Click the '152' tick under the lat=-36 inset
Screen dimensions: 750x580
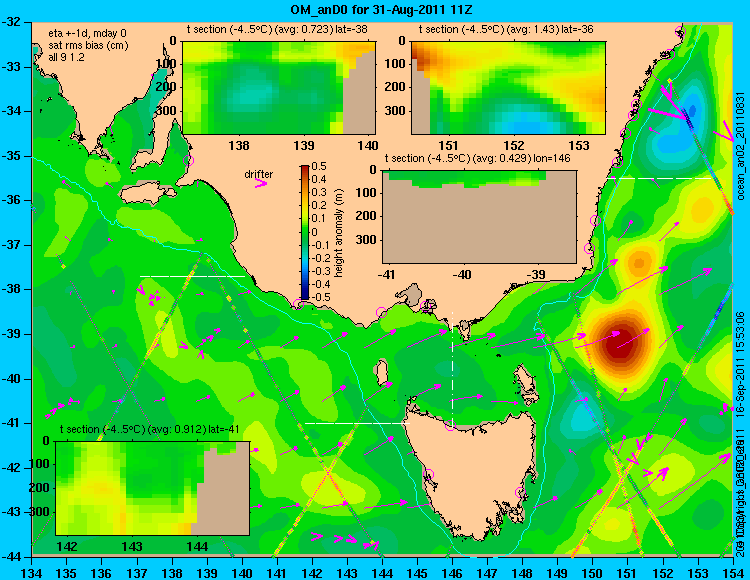pos(514,145)
